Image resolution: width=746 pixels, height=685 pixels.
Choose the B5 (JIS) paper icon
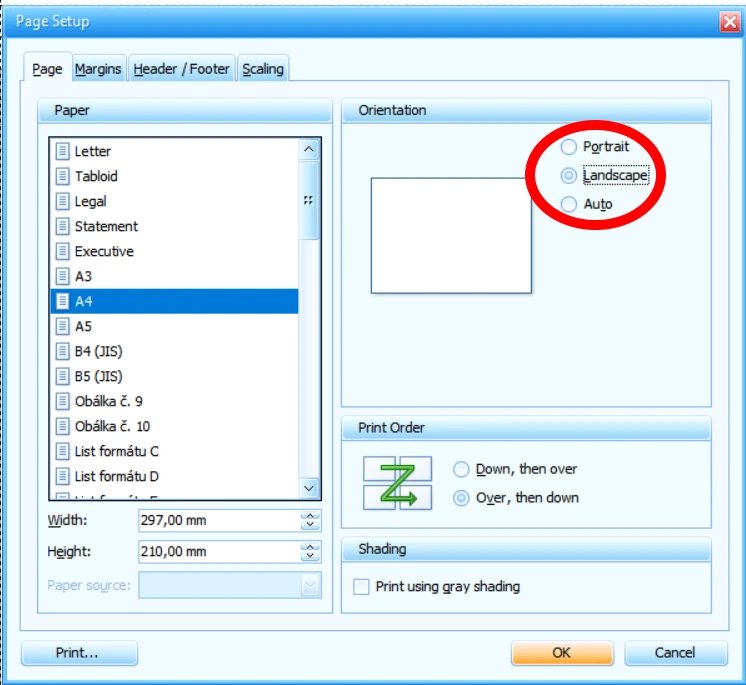[62, 376]
